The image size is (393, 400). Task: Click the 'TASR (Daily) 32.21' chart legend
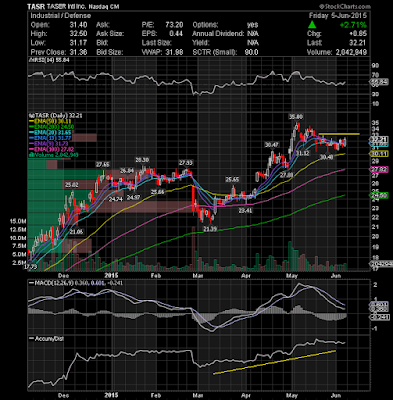pos(56,116)
